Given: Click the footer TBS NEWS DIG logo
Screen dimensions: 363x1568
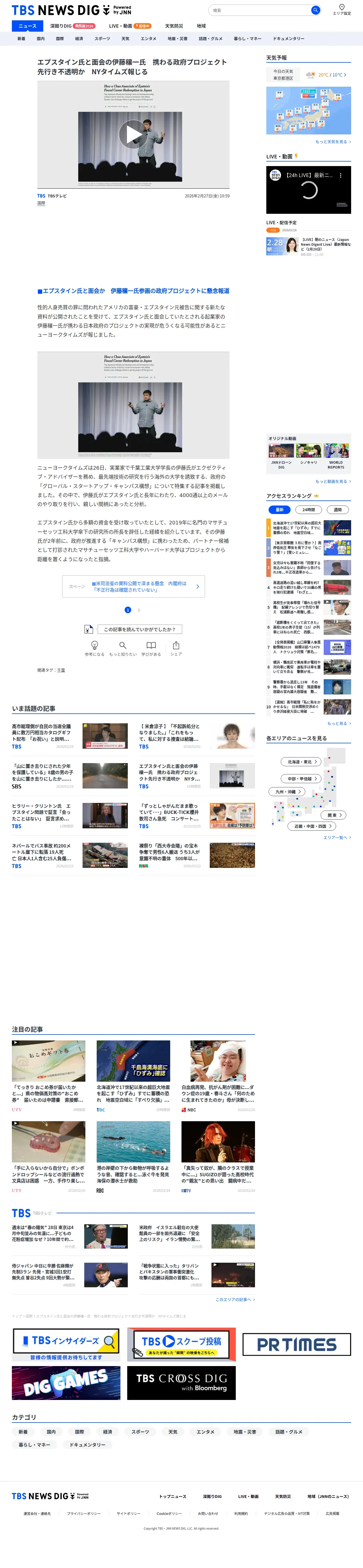Looking at the screenshot, I should (x=50, y=1496).
